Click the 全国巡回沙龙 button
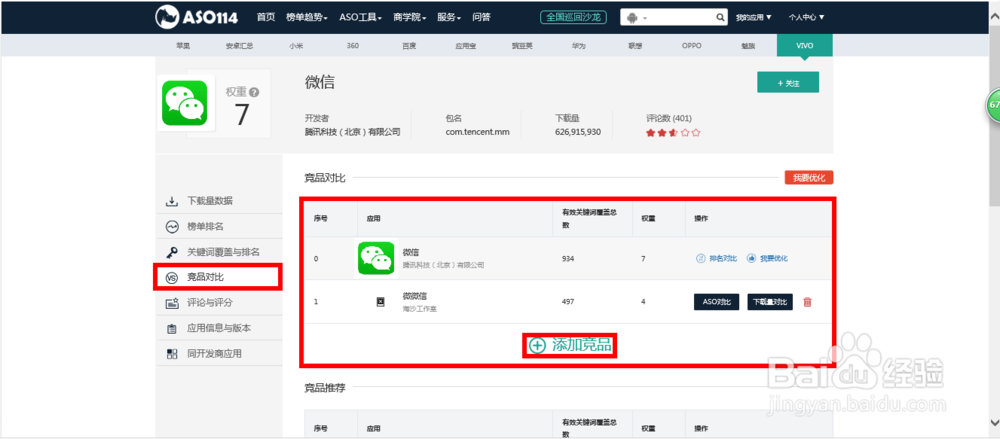1000x439 pixels. [573, 17]
